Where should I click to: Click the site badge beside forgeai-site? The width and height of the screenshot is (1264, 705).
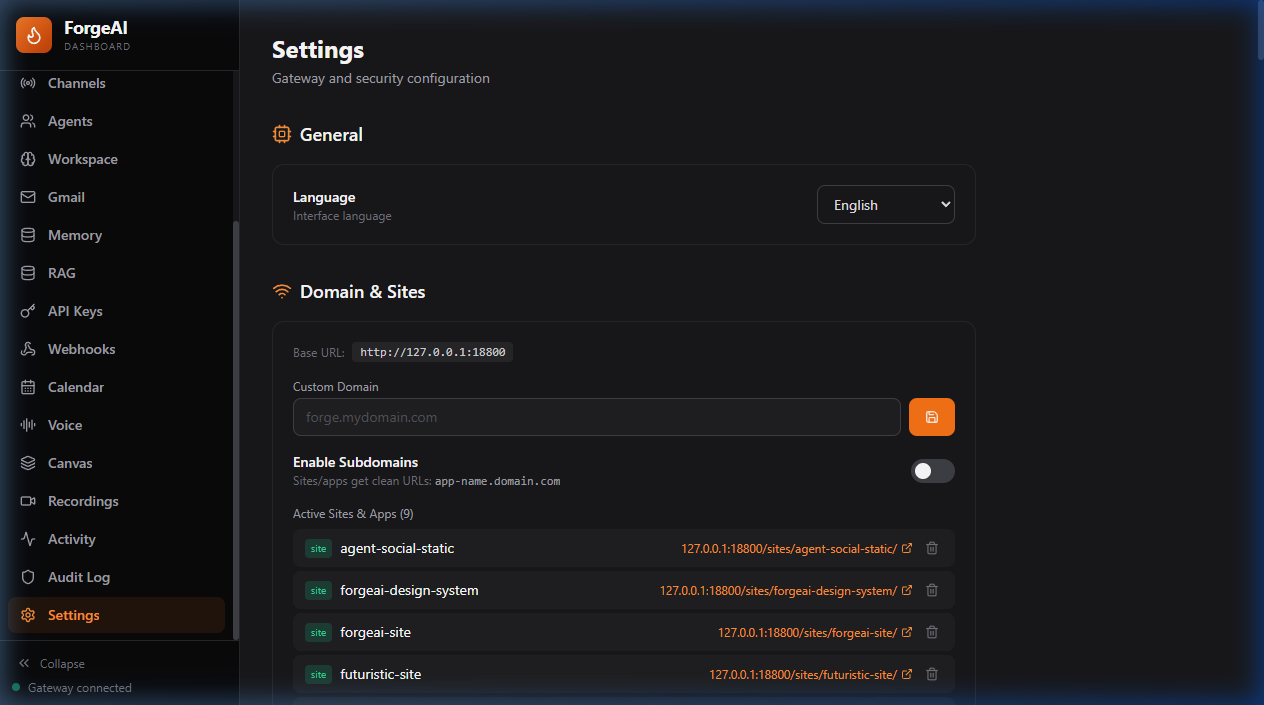(318, 632)
